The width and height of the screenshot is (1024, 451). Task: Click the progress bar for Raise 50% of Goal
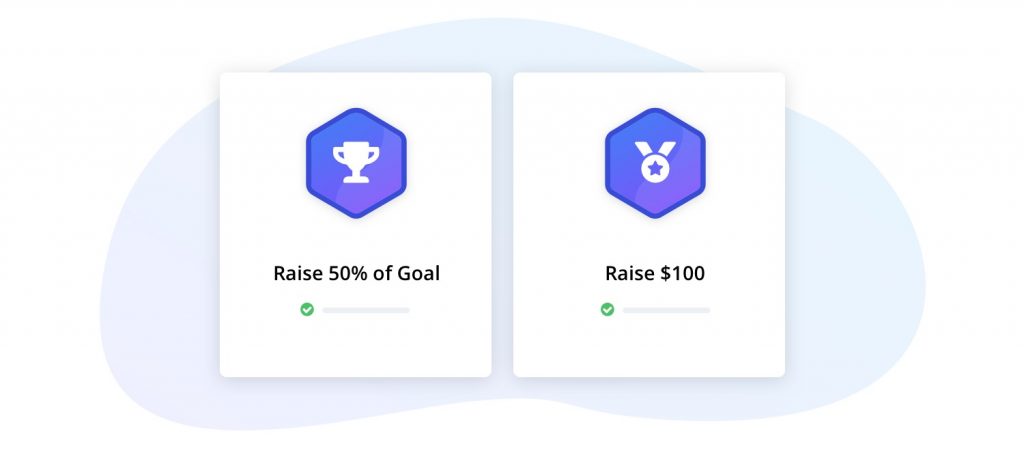[365, 310]
